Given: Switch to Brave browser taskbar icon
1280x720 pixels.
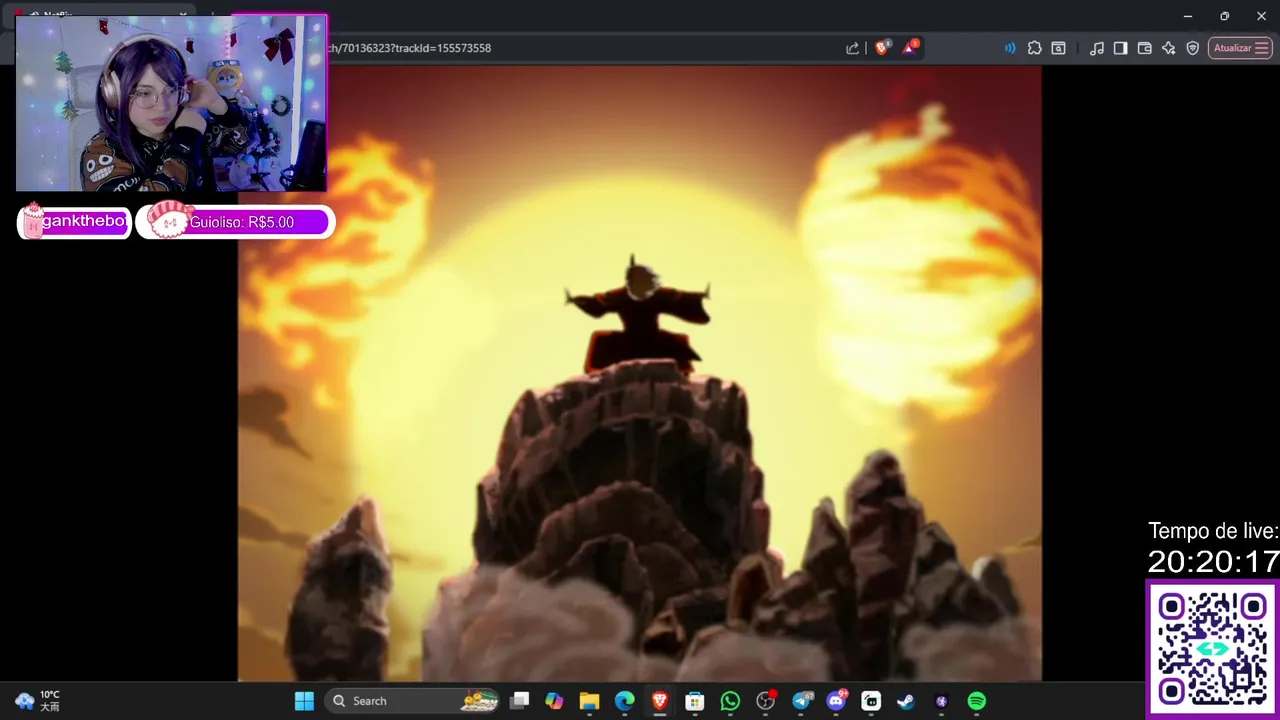Looking at the screenshot, I should pyautogui.click(x=660, y=701).
